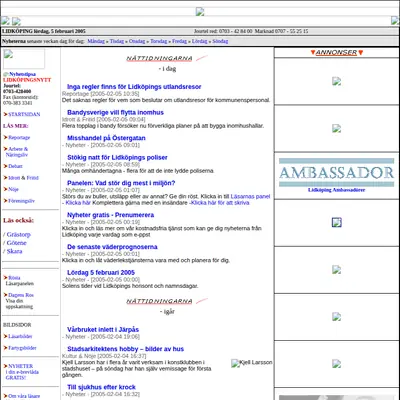Open the Arbete & Näringsliv section
Viewport: 400px width, 400px height.
click(17, 152)
